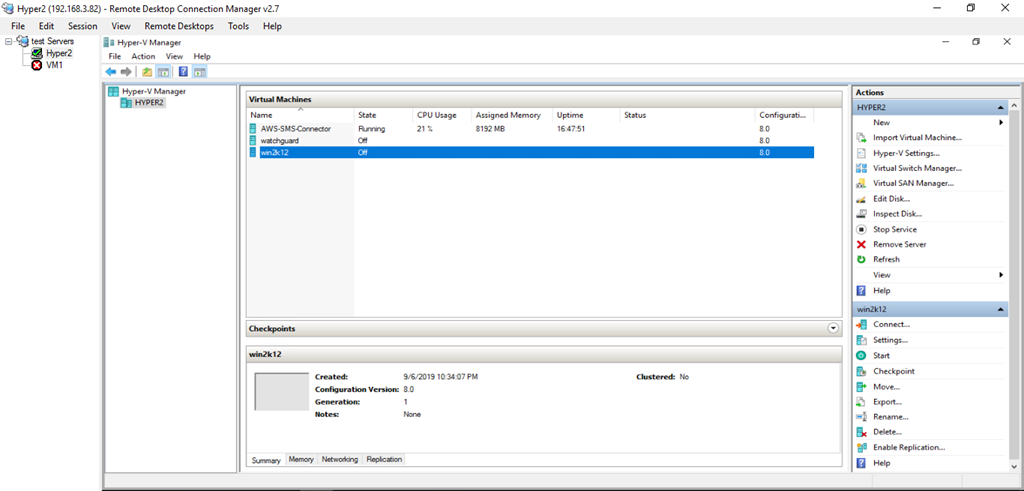The height and width of the screenshot is (491, 1024).
Task: Switch to the Replication tab
Action: [384, 459]
